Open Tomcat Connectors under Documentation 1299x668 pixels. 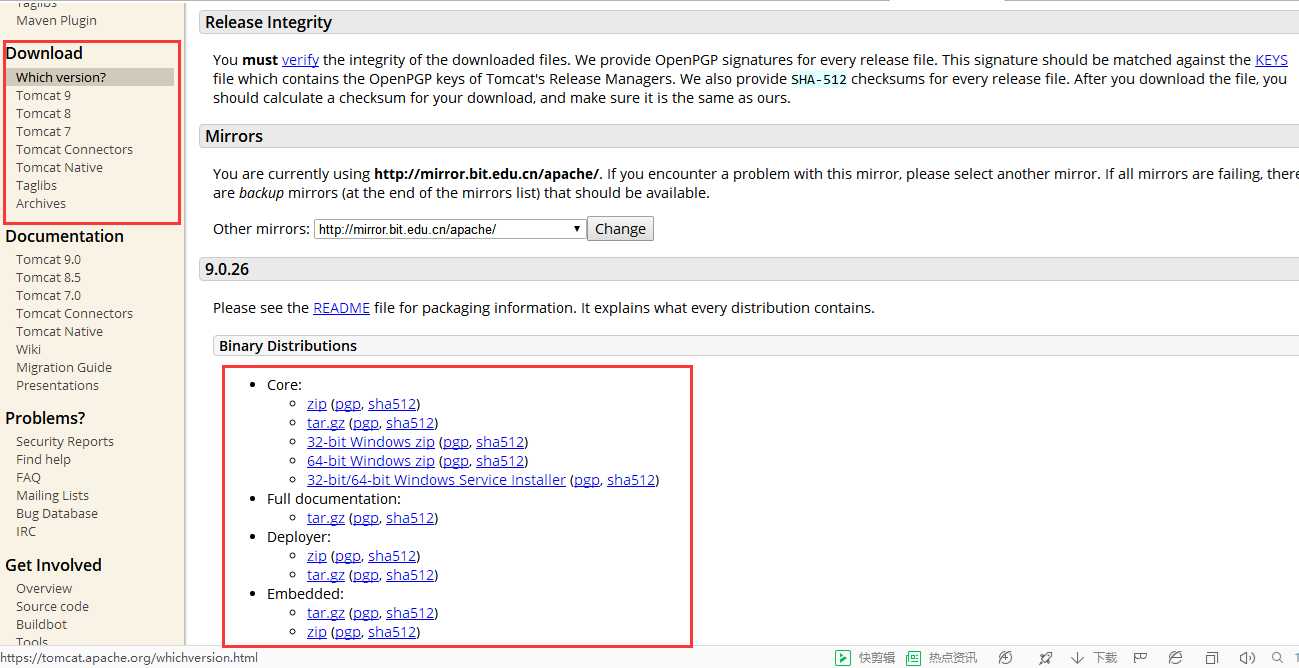(x=74, y=313)
